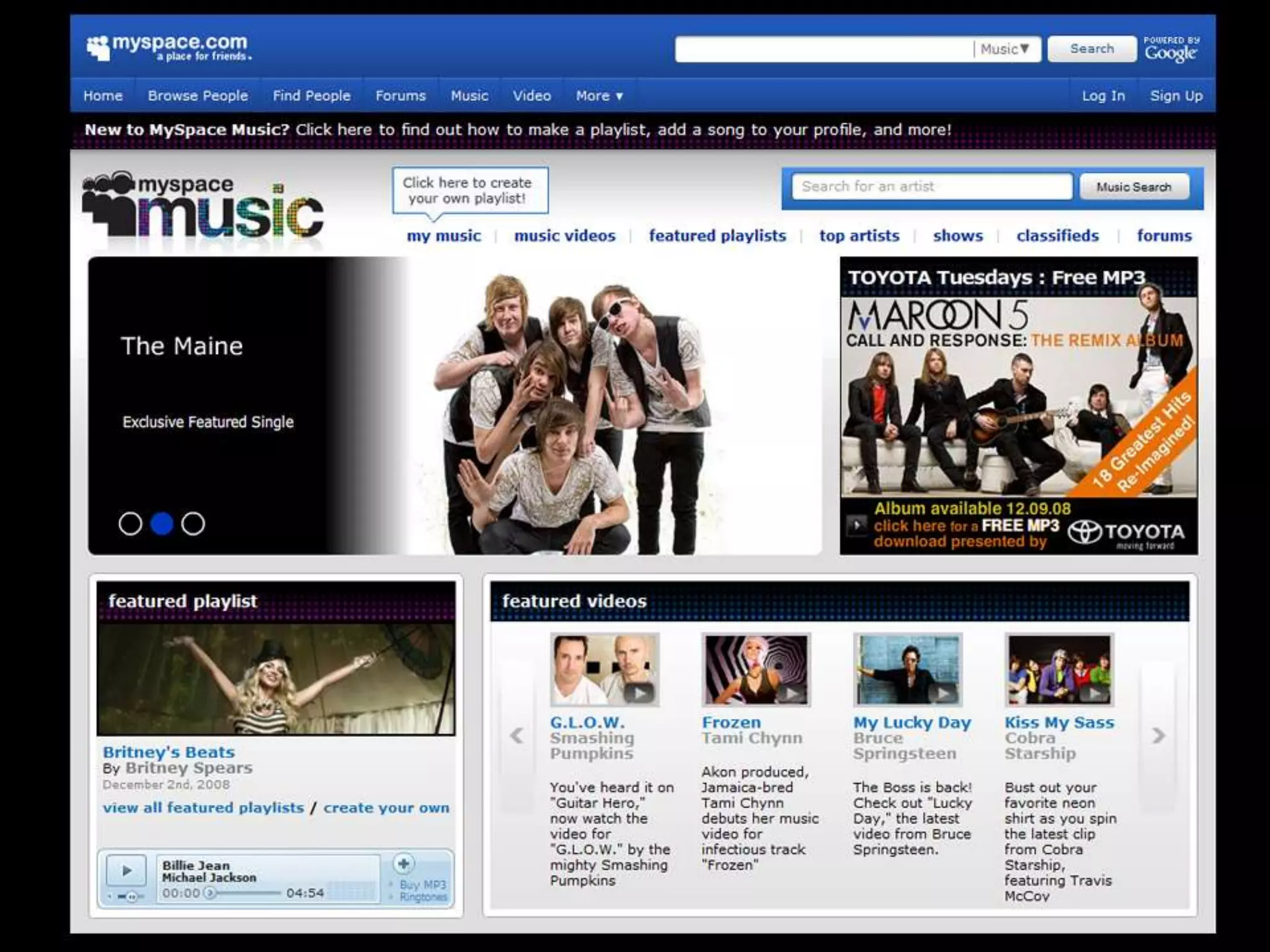Click the Britney Spears author link
Screen dimensions: 1270x952
[x=189, y=768]
